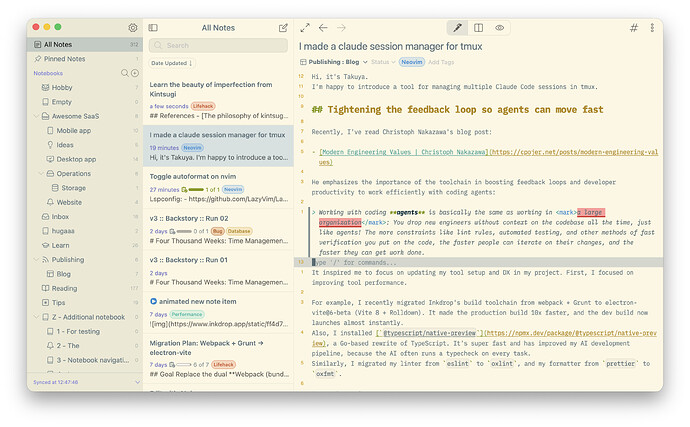Image resolution: width=690 pixels, height=427 pixels.
Task: Click the Neovim tag on note header
Action: coord(412,62)
